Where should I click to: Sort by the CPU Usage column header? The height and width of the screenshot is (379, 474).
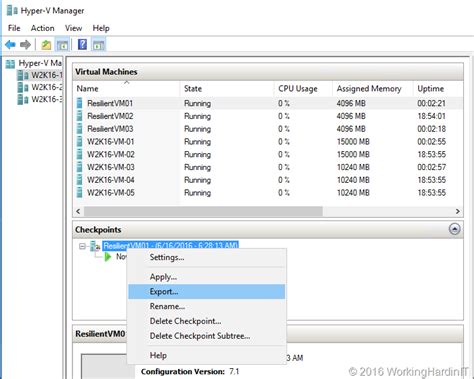[x=303, y=89]
